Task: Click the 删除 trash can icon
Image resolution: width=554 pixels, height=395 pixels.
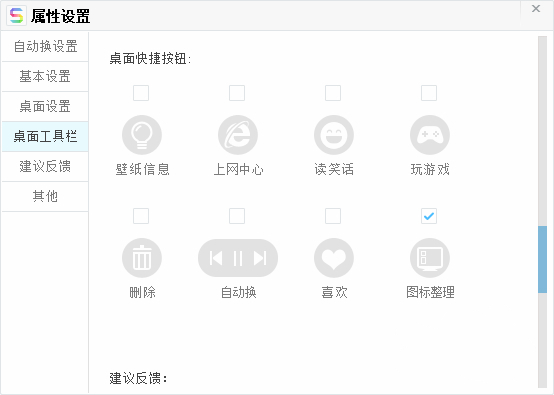Action: coord(142,258)
